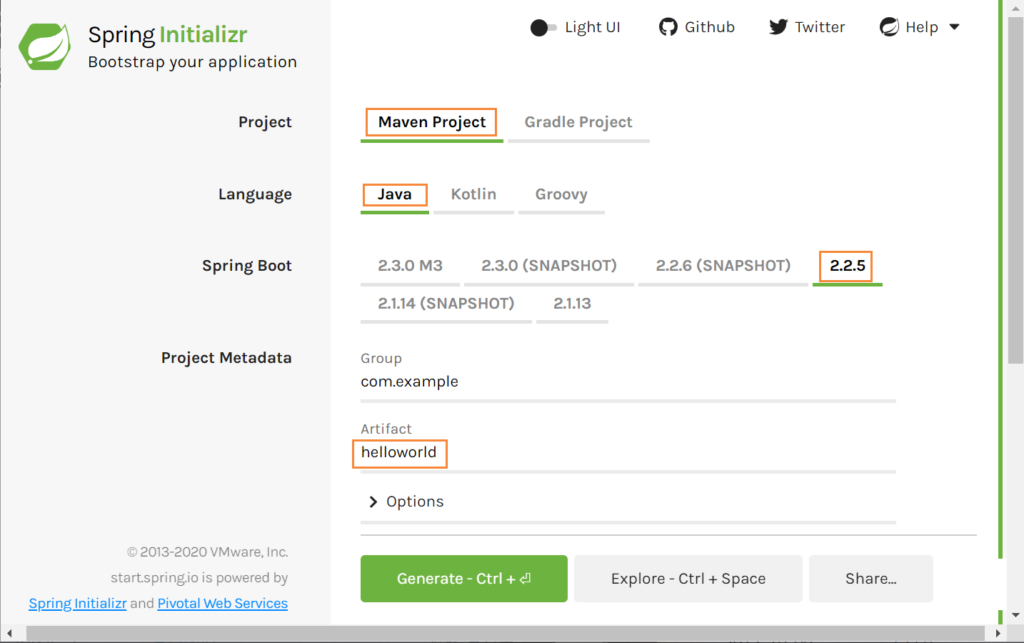Select Spring Boot 2.3.0 (SNAPSHOT)
This screenshot has width=1024, height=643.
click(549, 266)
